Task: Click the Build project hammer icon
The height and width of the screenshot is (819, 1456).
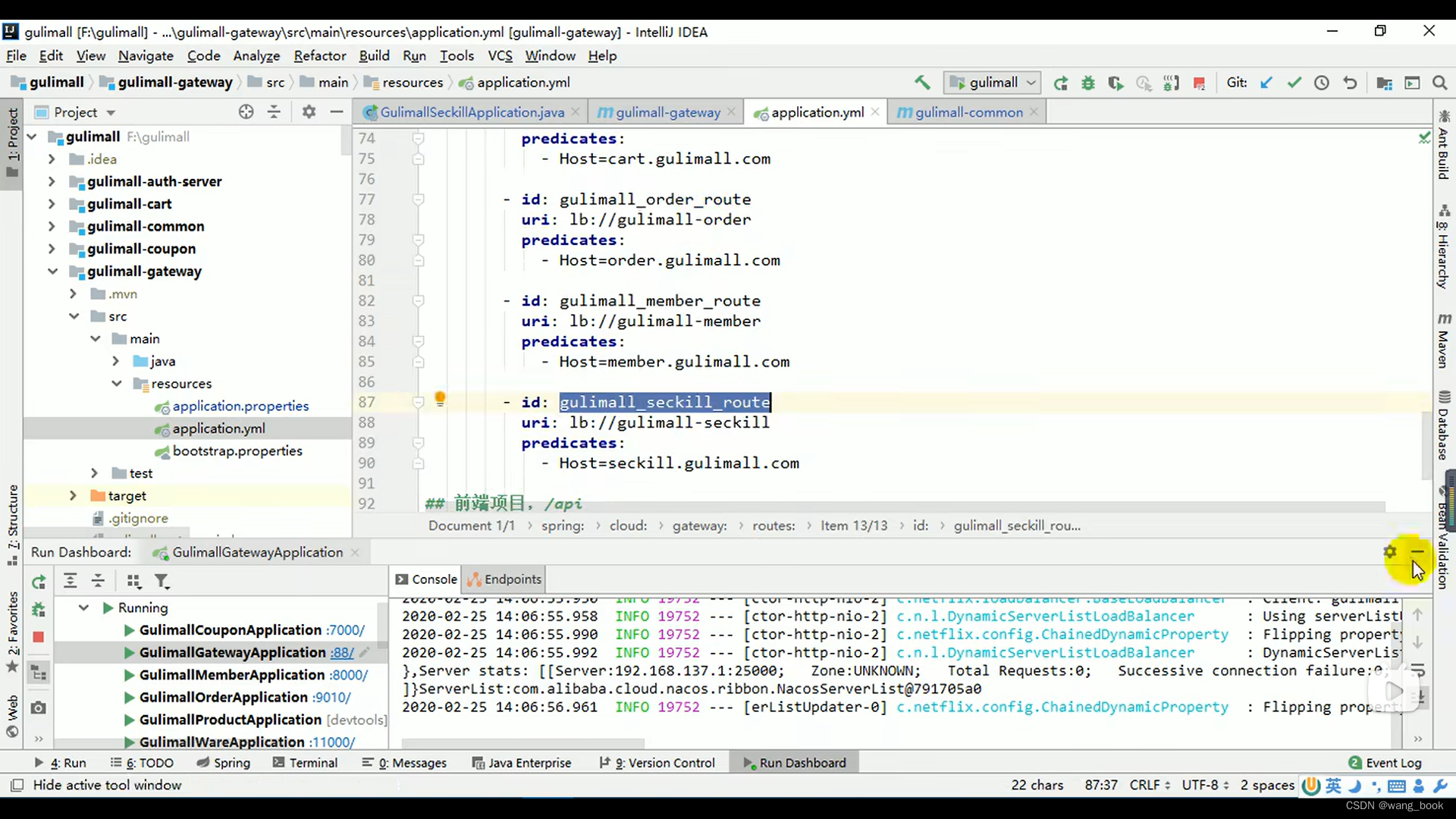Action: click(x=922, y=83)
